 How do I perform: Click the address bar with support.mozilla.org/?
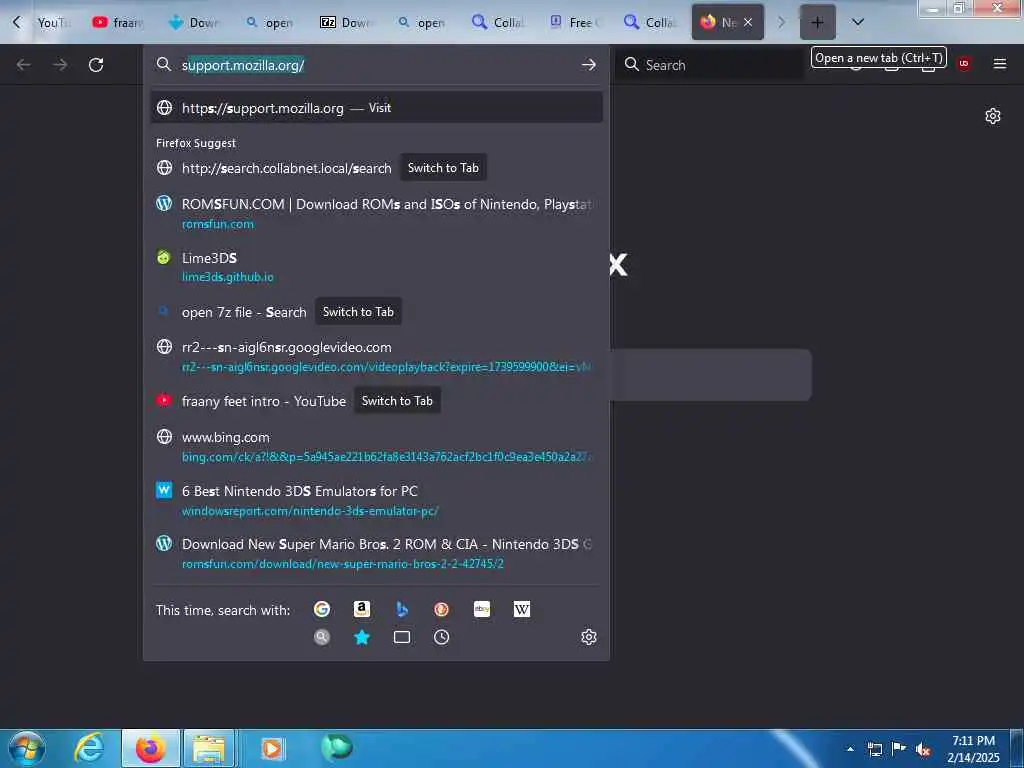pyautogui.click(x=376, y=65)
